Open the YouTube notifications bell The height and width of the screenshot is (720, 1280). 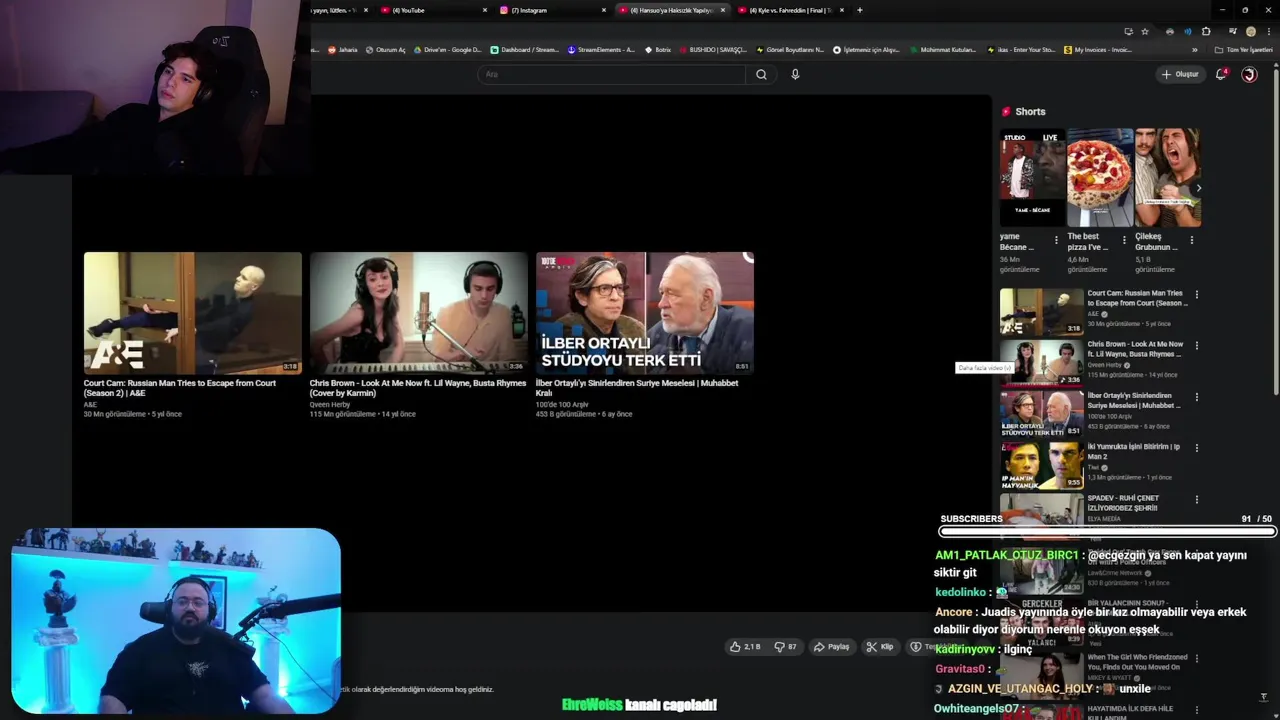click(1220, 74)
